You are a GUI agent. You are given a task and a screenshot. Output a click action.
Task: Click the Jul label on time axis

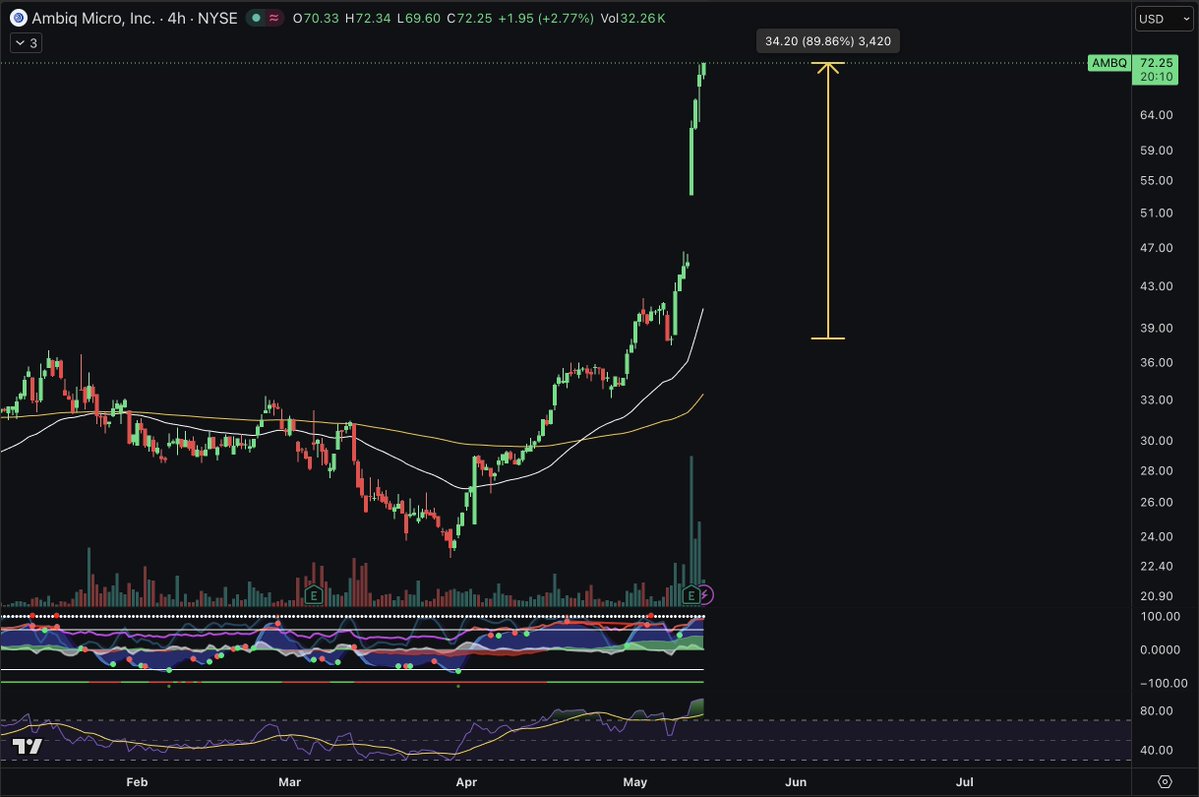pyautogui.click(x=965, y=782)
